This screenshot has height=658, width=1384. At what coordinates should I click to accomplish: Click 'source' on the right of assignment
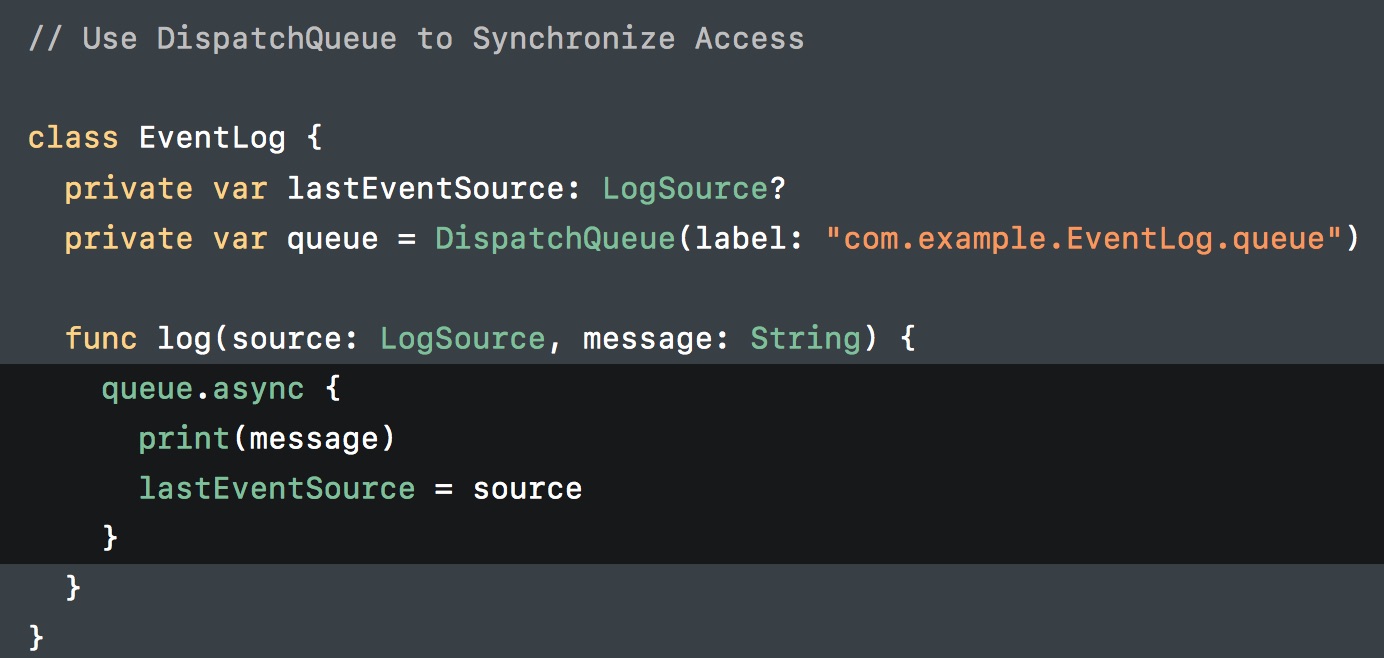527,489
